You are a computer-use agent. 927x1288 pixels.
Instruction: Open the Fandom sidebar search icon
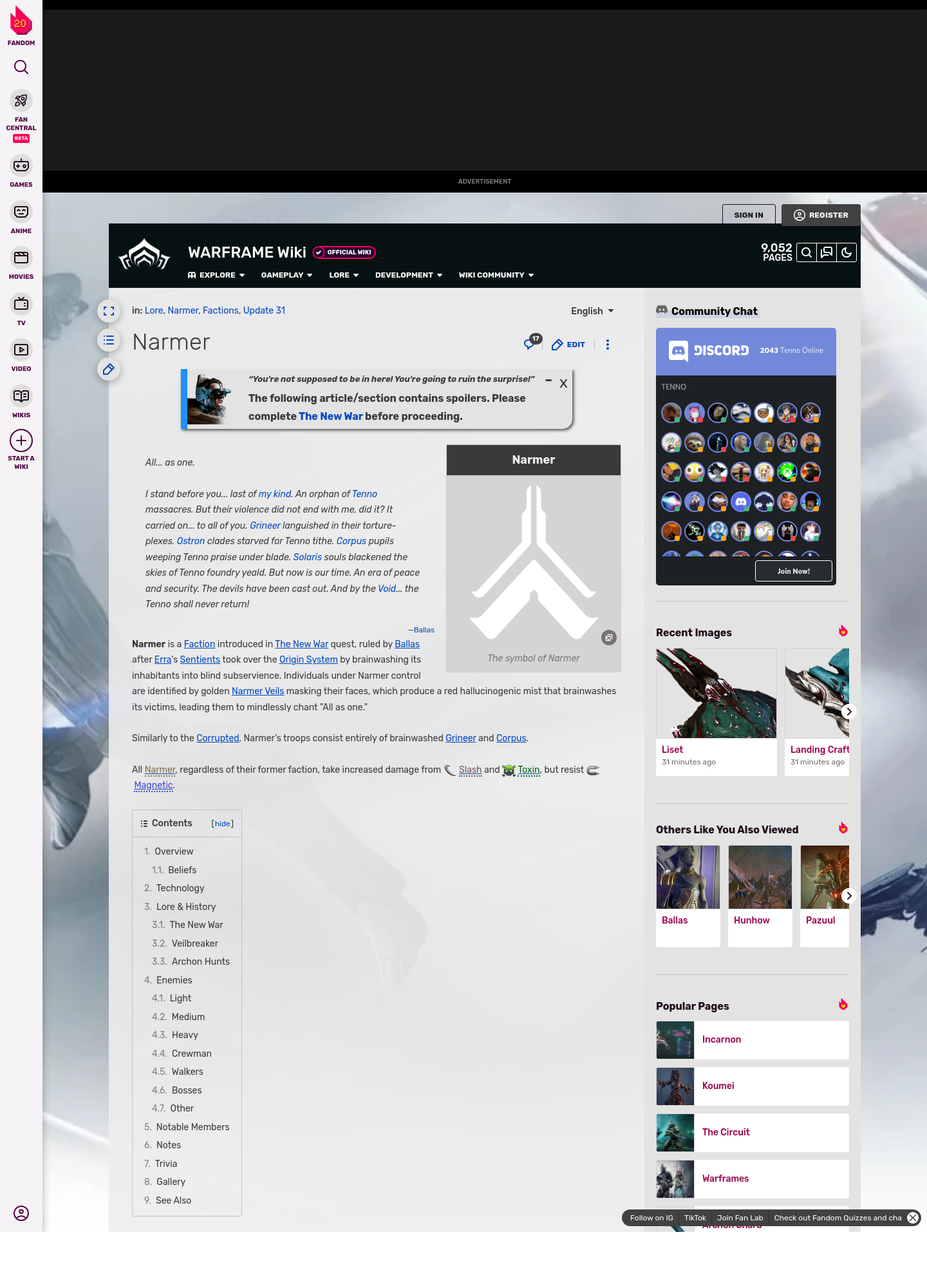[21, 67]
